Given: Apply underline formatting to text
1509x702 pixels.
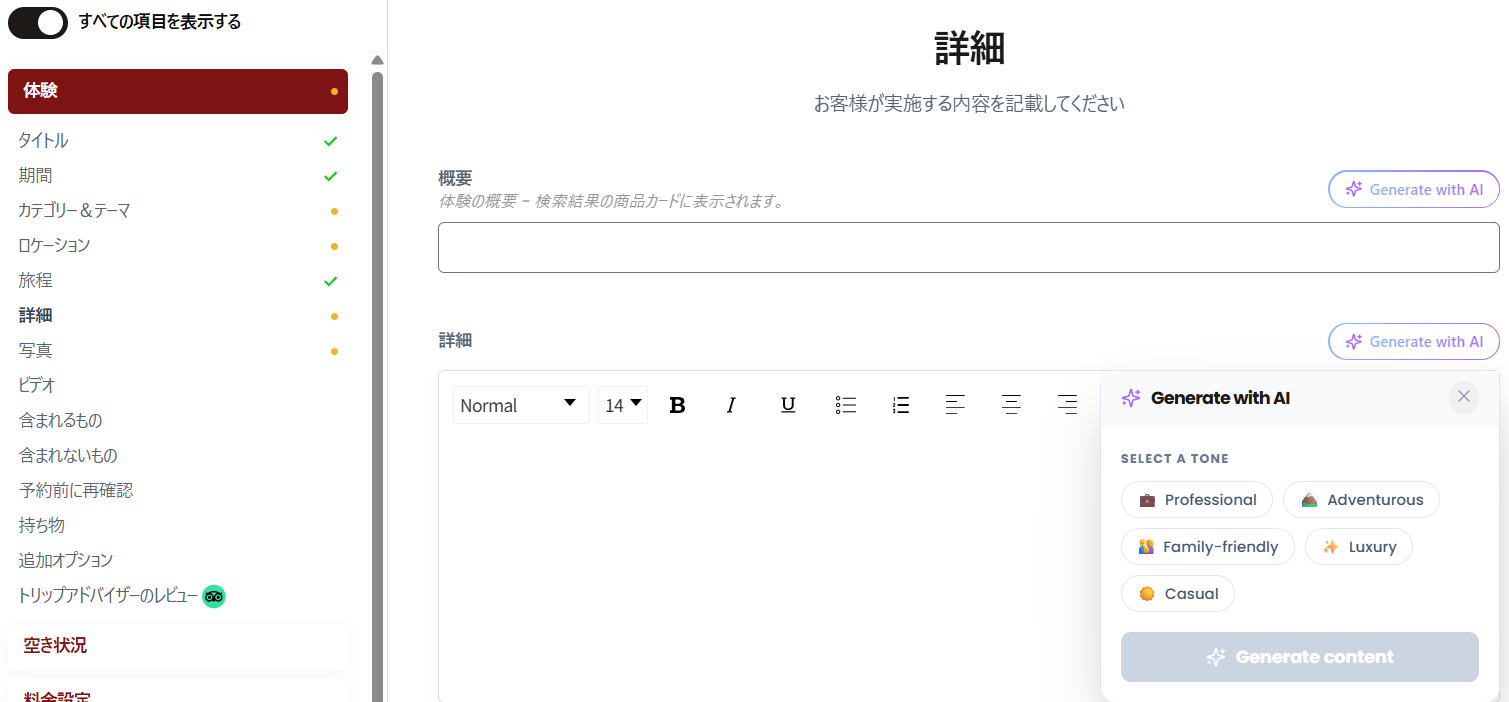Looking at the screenshot, I should coord(788,405).
